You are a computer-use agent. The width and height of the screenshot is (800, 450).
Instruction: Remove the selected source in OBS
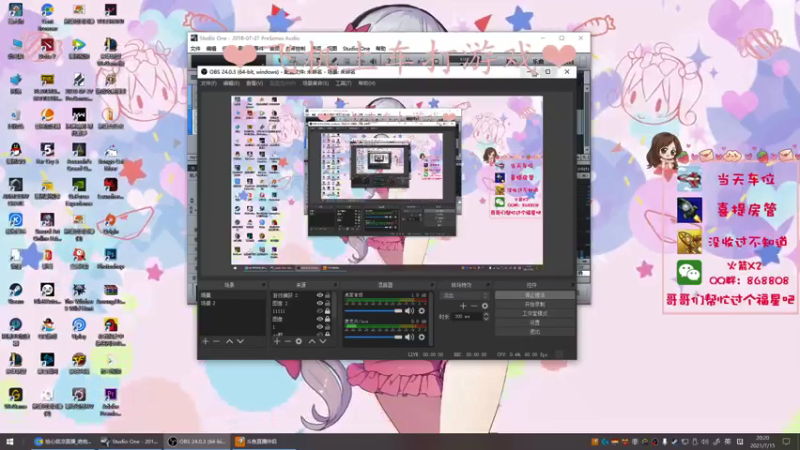[288, 341]
